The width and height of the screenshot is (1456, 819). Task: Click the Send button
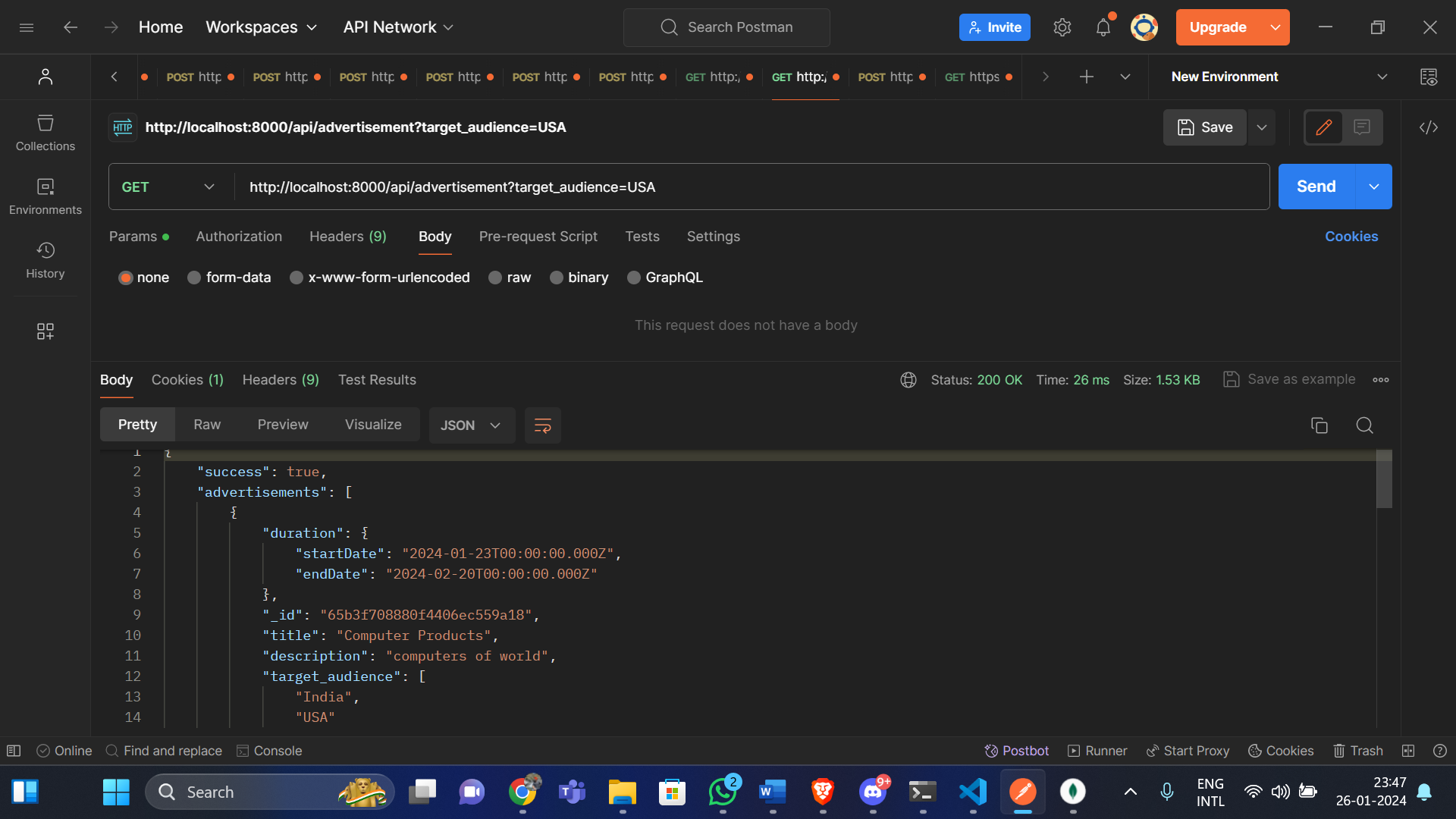pos(1316,187)
